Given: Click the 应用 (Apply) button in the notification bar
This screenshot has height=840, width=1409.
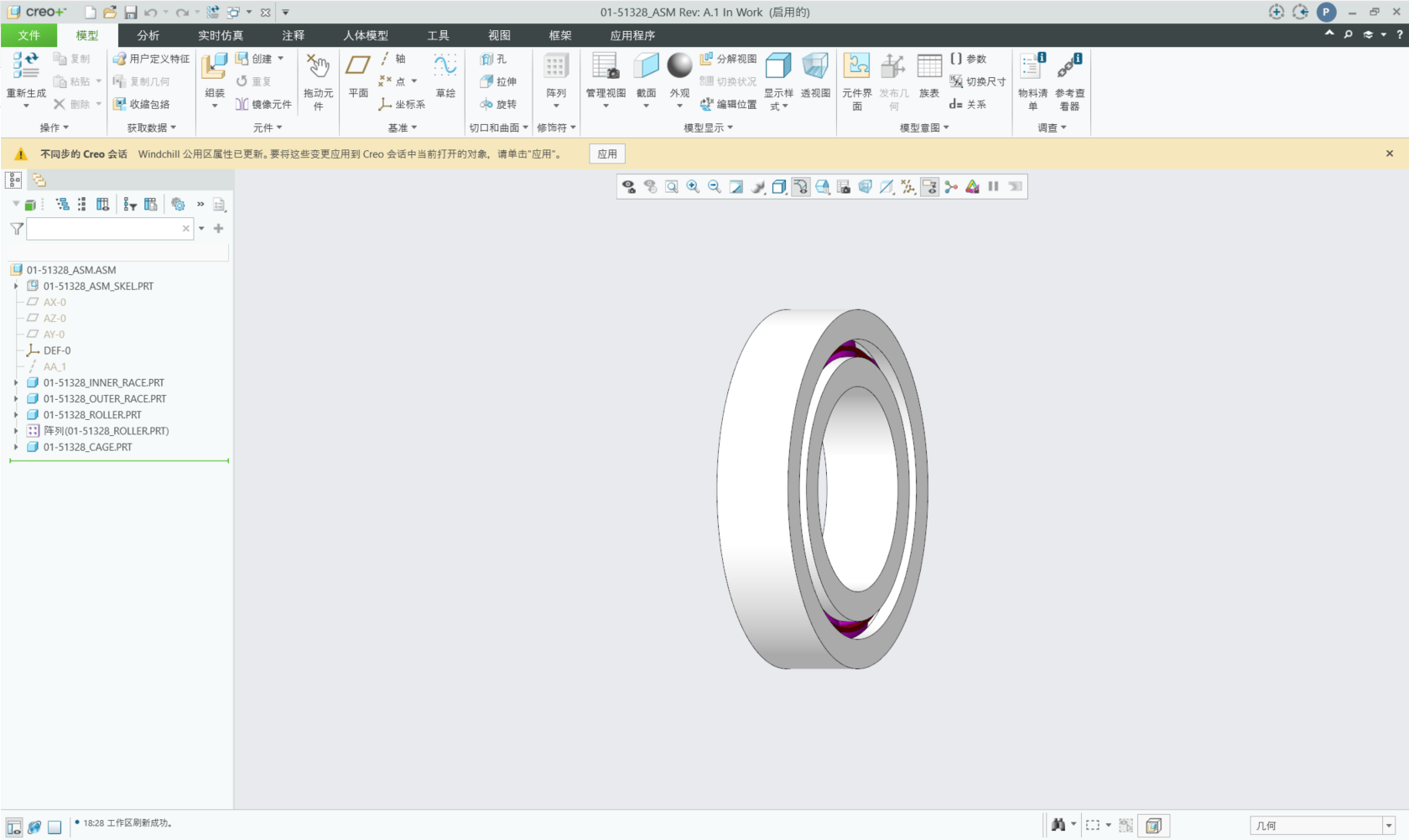Looking at the screenshot, I should coord(607,154).
